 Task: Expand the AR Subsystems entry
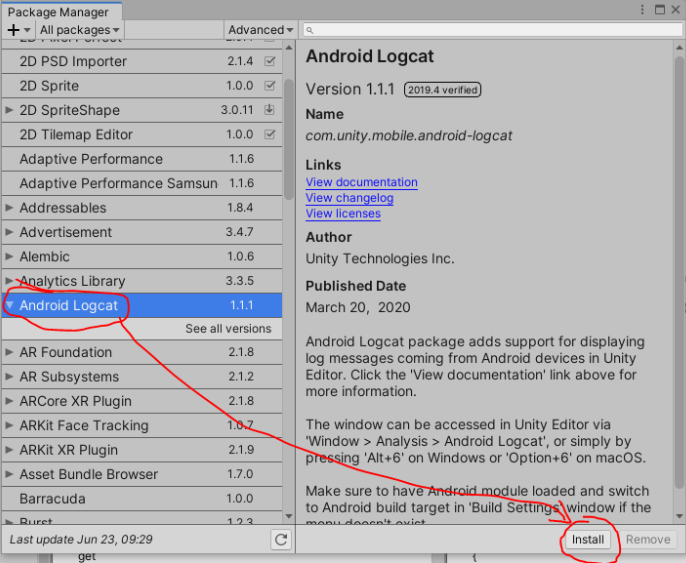[x=9, y=376]
